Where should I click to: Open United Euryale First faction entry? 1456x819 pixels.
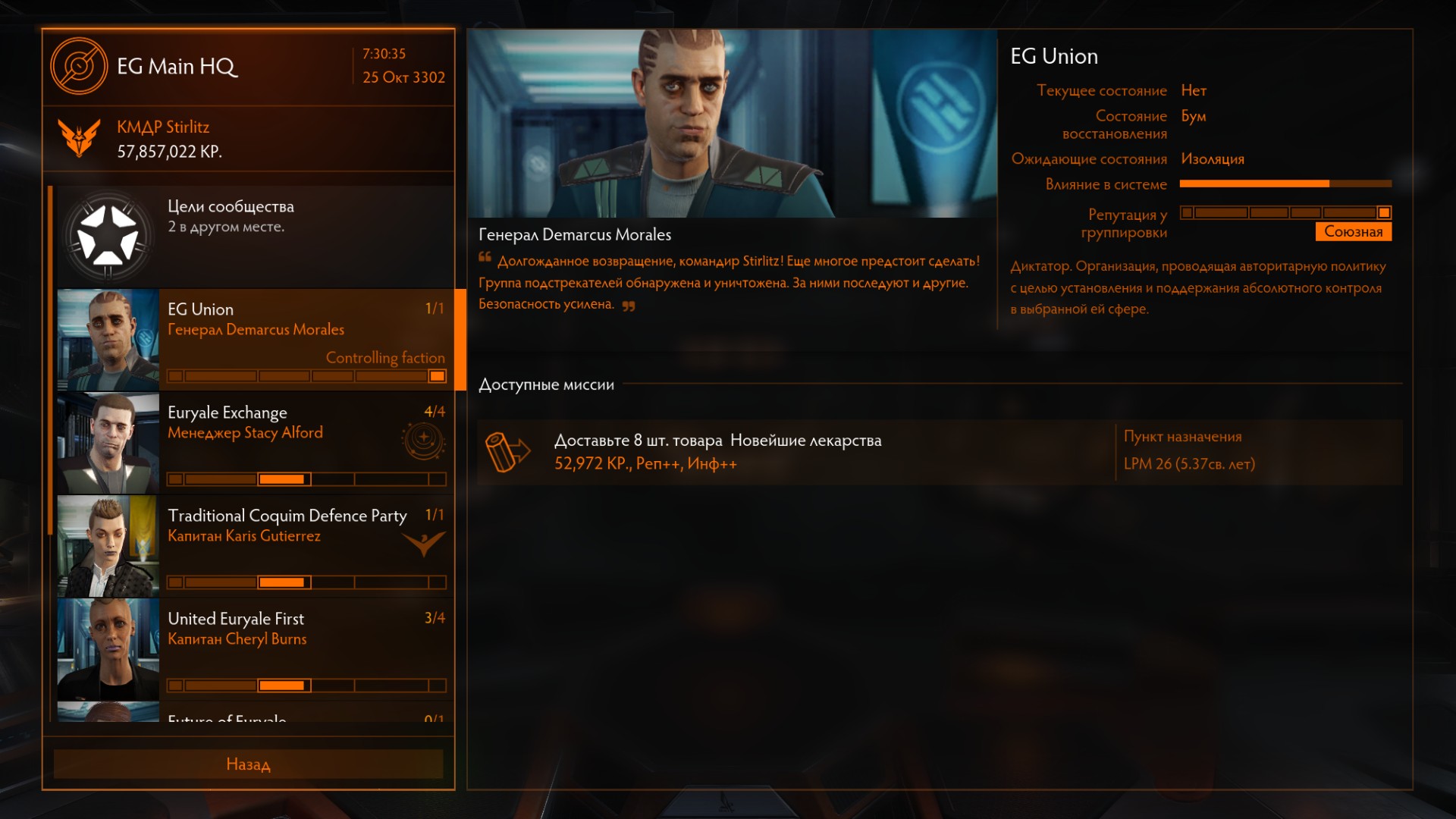pyautogui.click(x=256, y=649)
